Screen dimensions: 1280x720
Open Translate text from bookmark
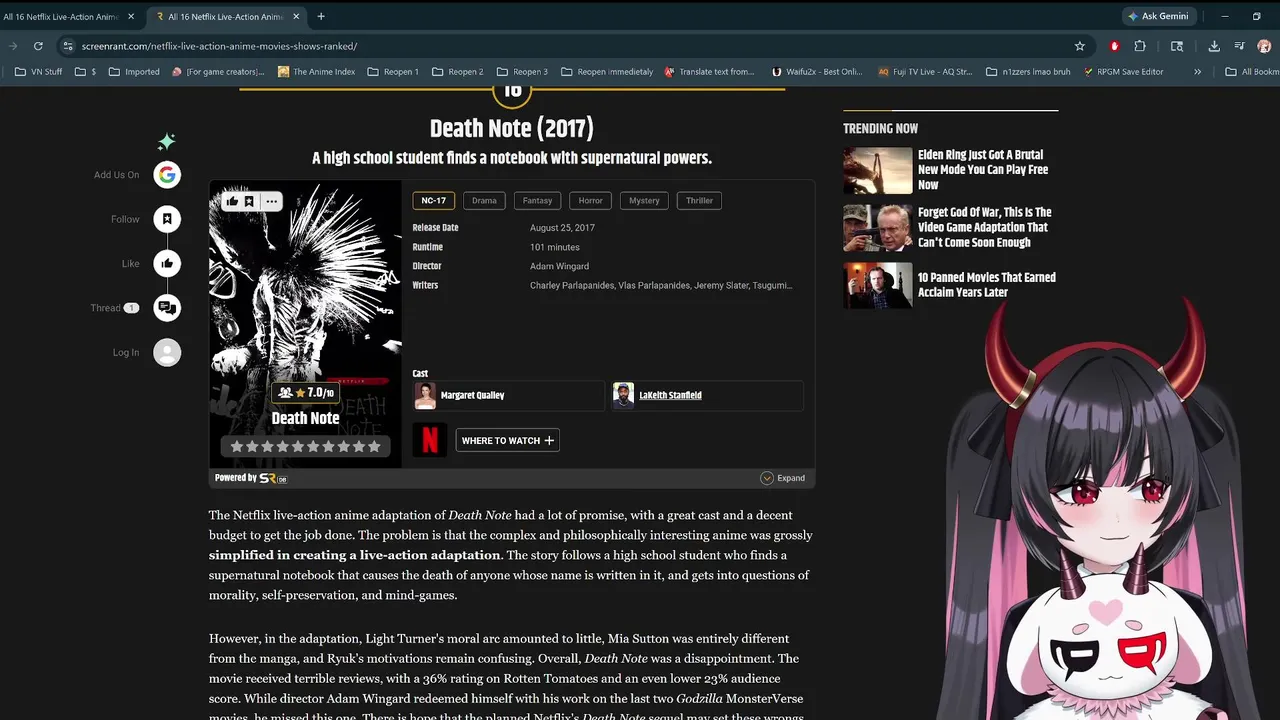[x=709, y=72]
